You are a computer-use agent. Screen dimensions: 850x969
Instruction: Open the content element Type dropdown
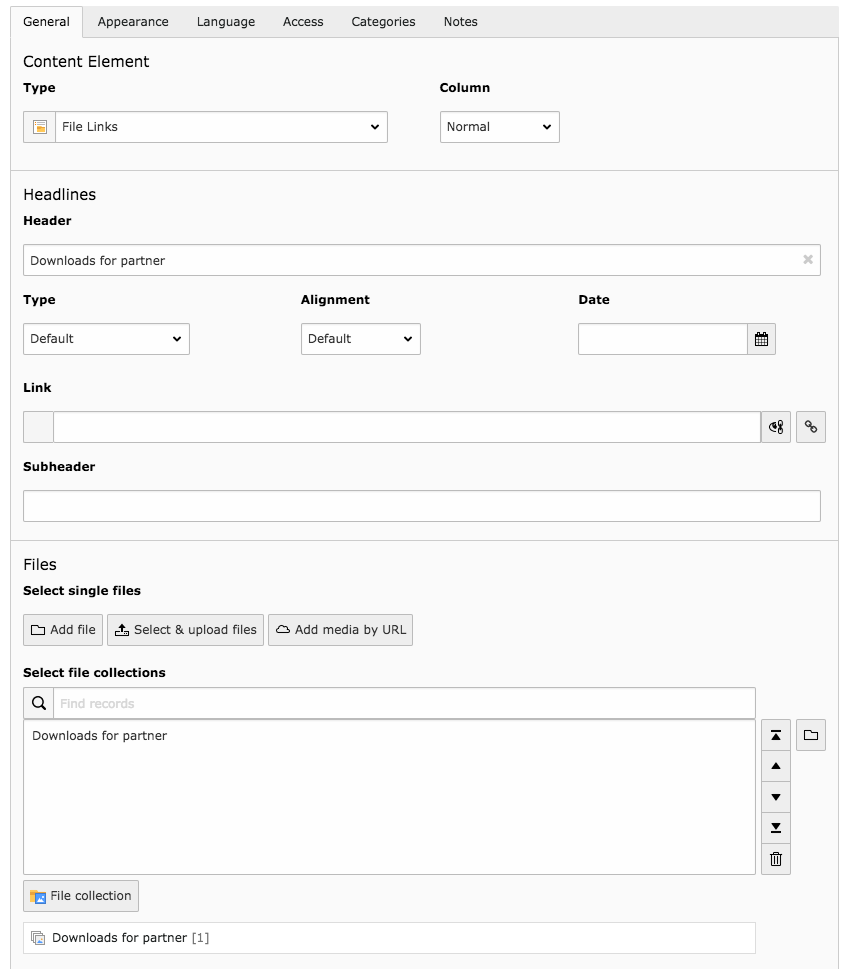point(220,127)
